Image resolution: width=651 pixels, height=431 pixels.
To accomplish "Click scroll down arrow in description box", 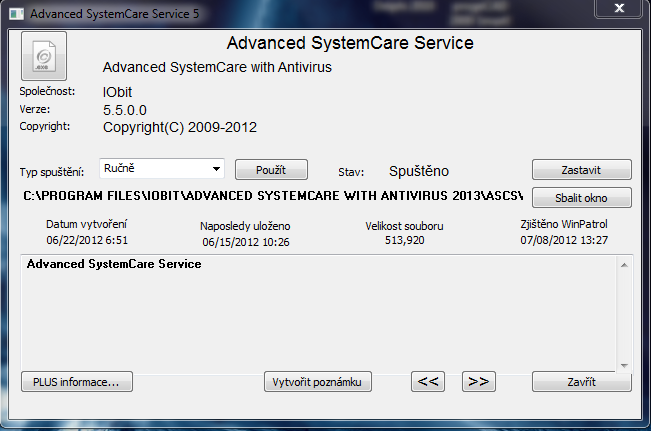I will pyautogui.click(x=624, y=365).
